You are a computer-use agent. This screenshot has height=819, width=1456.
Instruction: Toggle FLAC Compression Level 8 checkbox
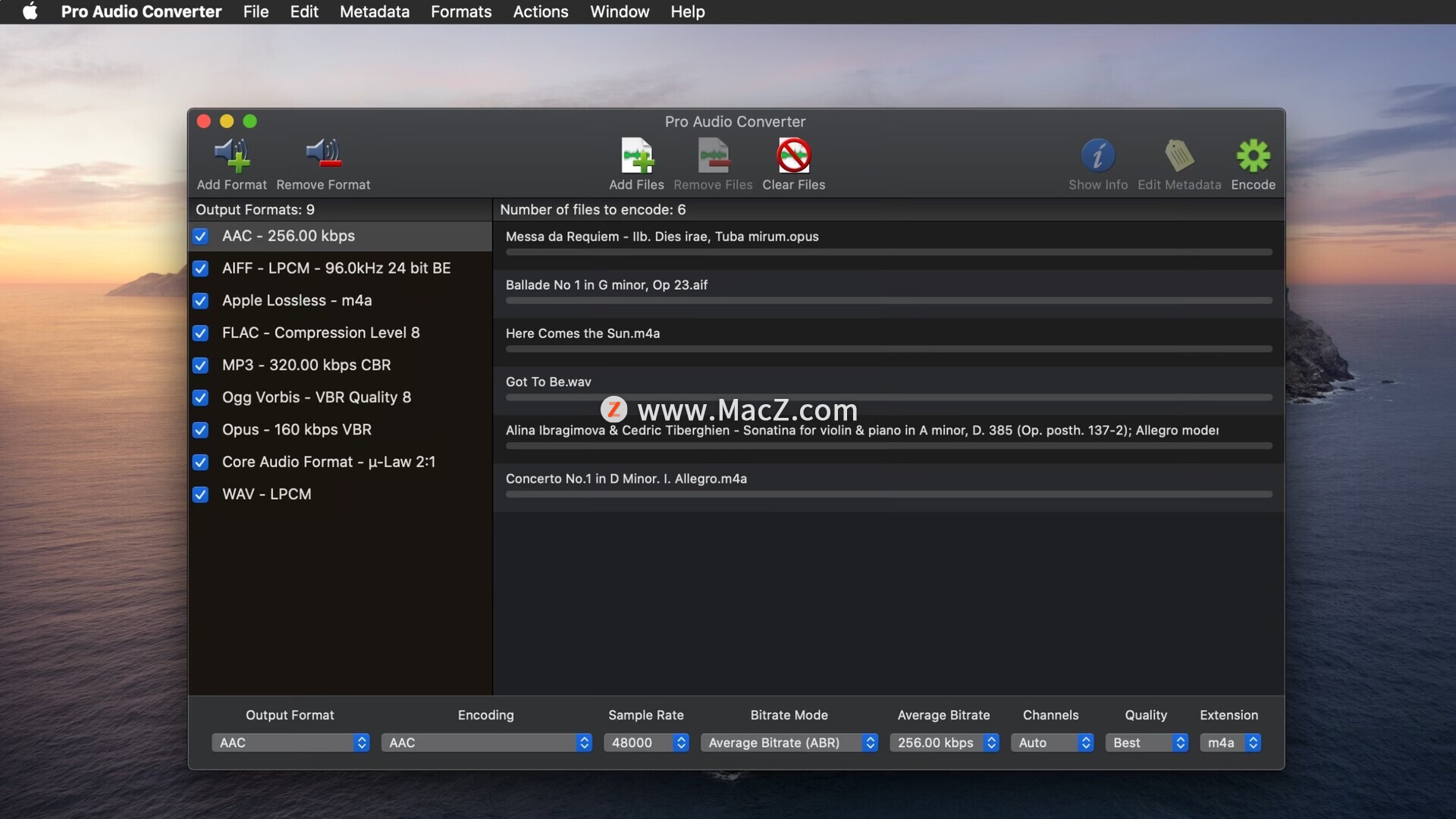200,333
